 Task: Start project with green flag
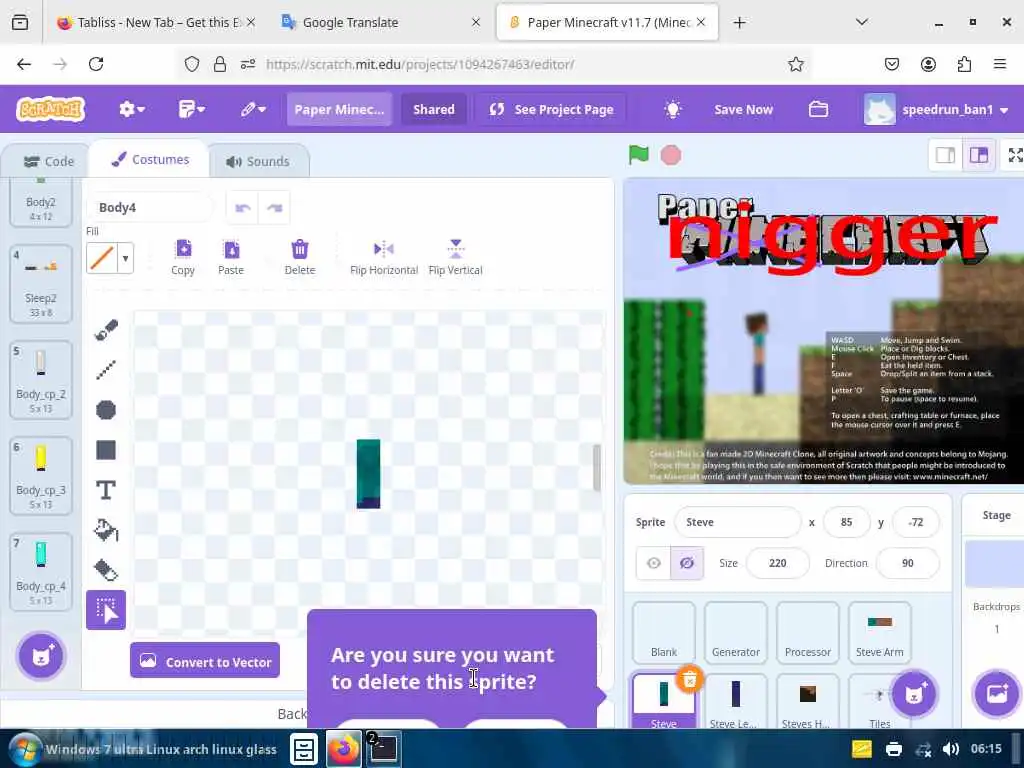tap(639, 155)
